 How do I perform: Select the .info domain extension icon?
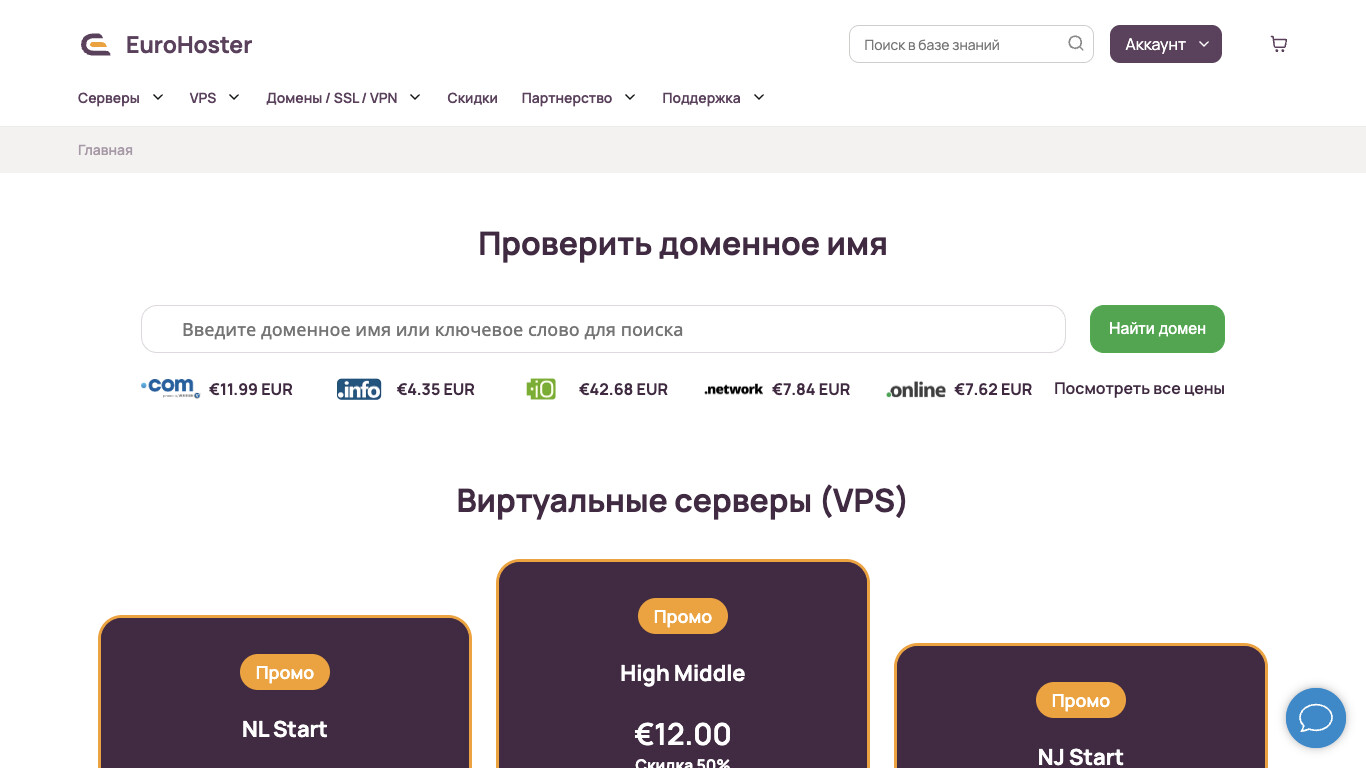(x=359, y=390)
